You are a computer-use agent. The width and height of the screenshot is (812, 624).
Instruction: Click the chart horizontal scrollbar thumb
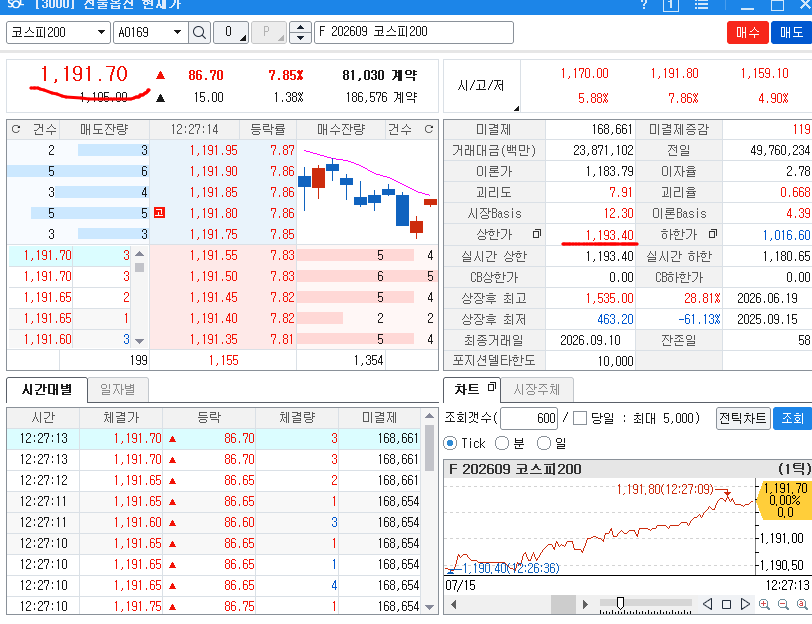click(x=563, y=604)
